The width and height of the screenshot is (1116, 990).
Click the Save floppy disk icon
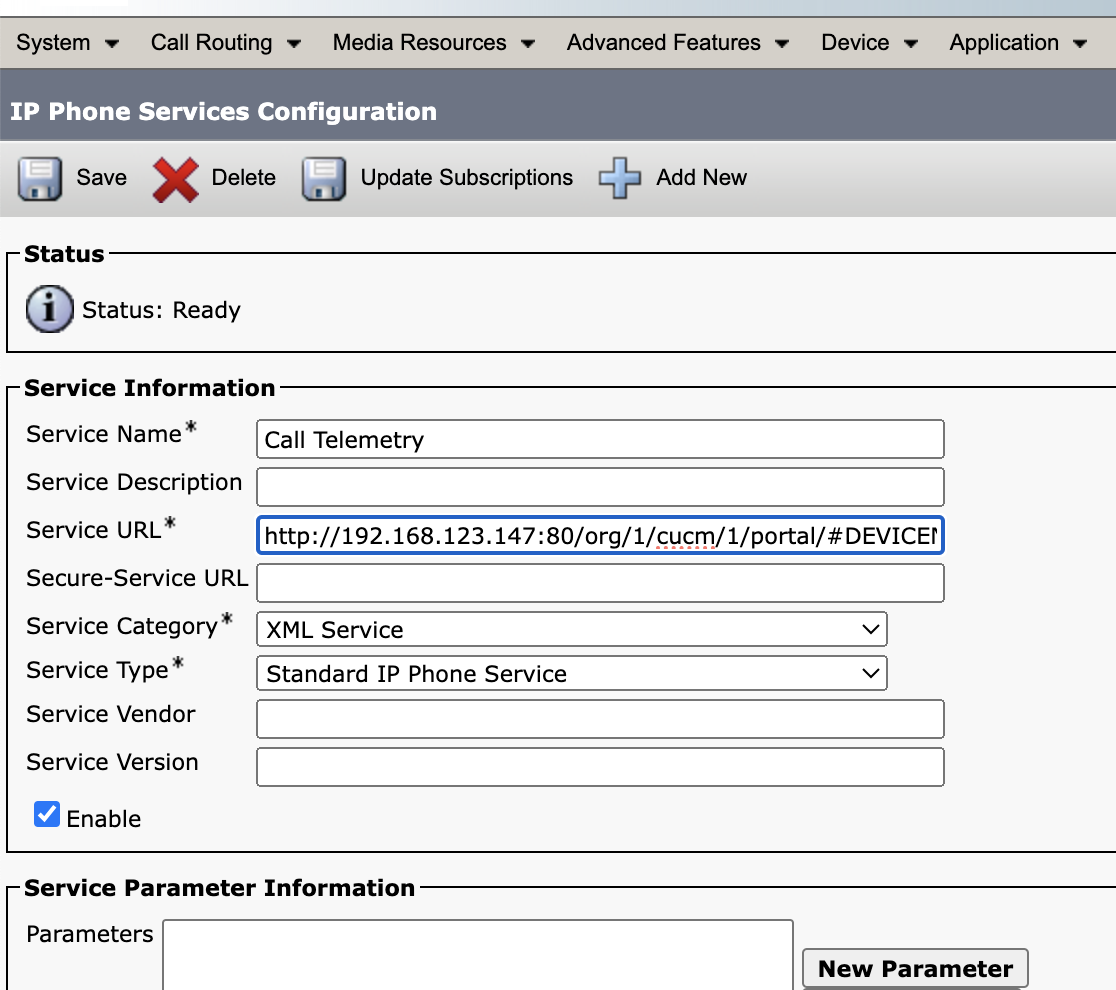tap(40, 177)
